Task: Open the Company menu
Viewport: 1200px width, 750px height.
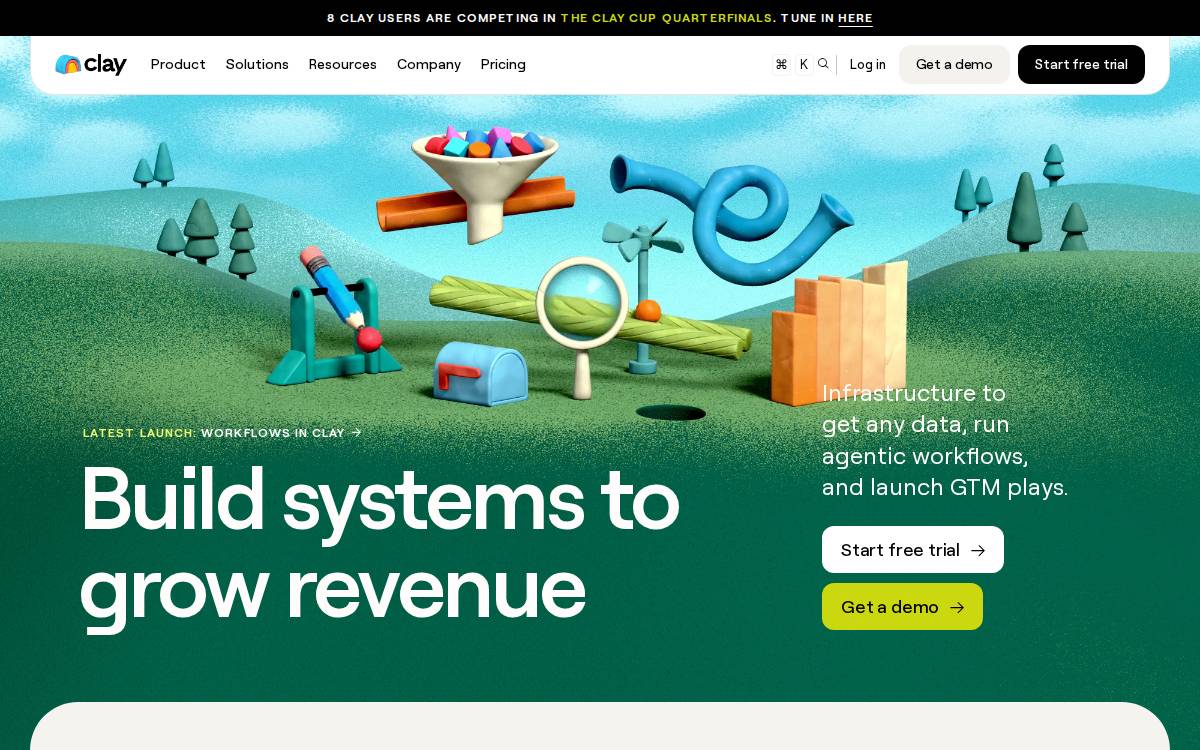Action: 429,64
